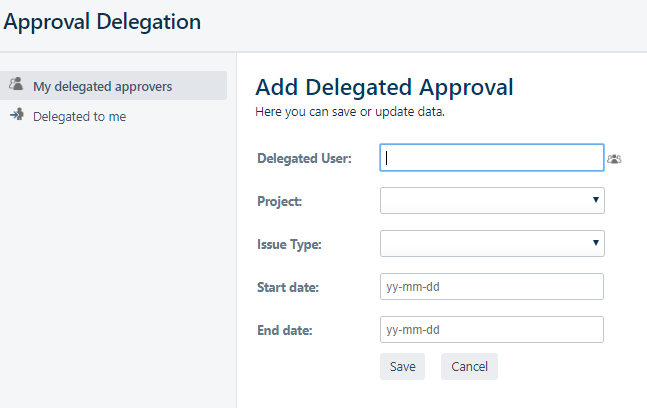This screenshot has height=408, width=647.
Task: Click the Delegated User label
Action: point(304,158)
